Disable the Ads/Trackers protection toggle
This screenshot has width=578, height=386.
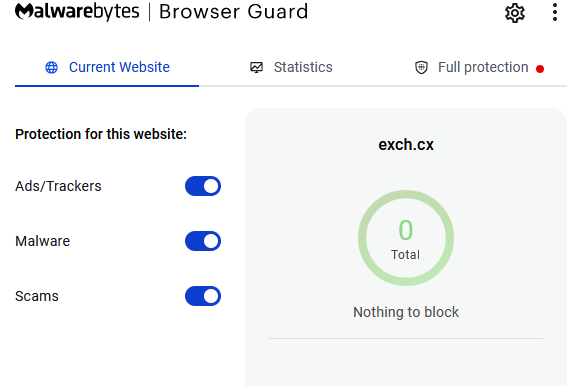[x=203, y=186]
